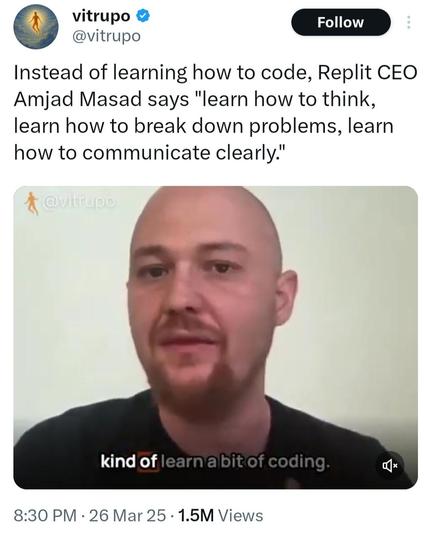Click the blue verified badge
The image size is (429, 536).
[x=143, y=16]
